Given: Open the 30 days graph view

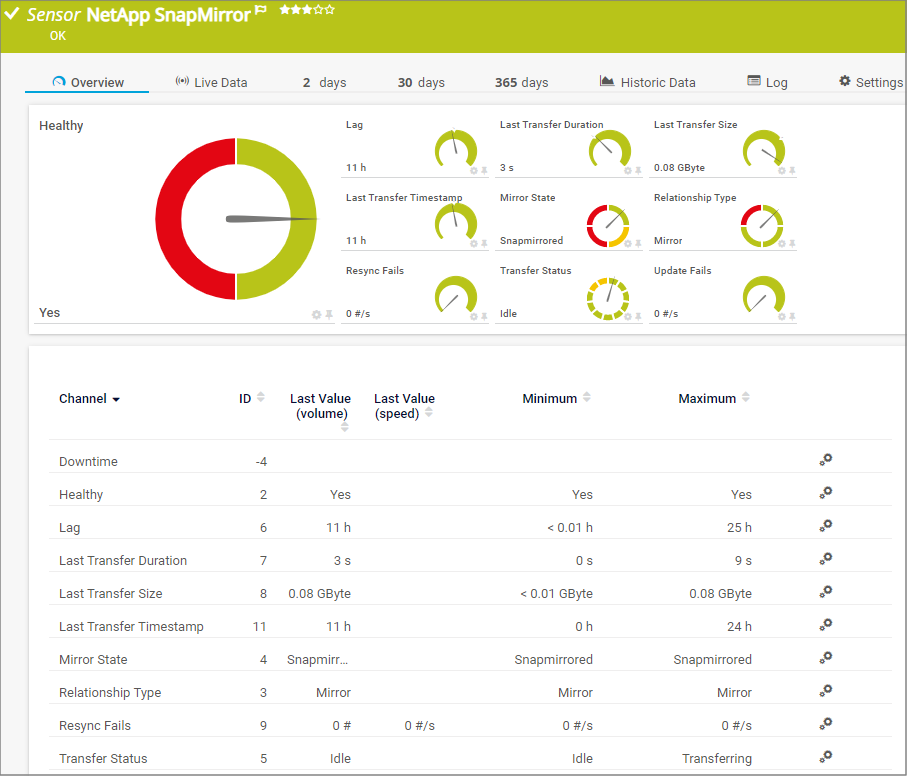Looking at the screenshot, I should click(421, 82).
